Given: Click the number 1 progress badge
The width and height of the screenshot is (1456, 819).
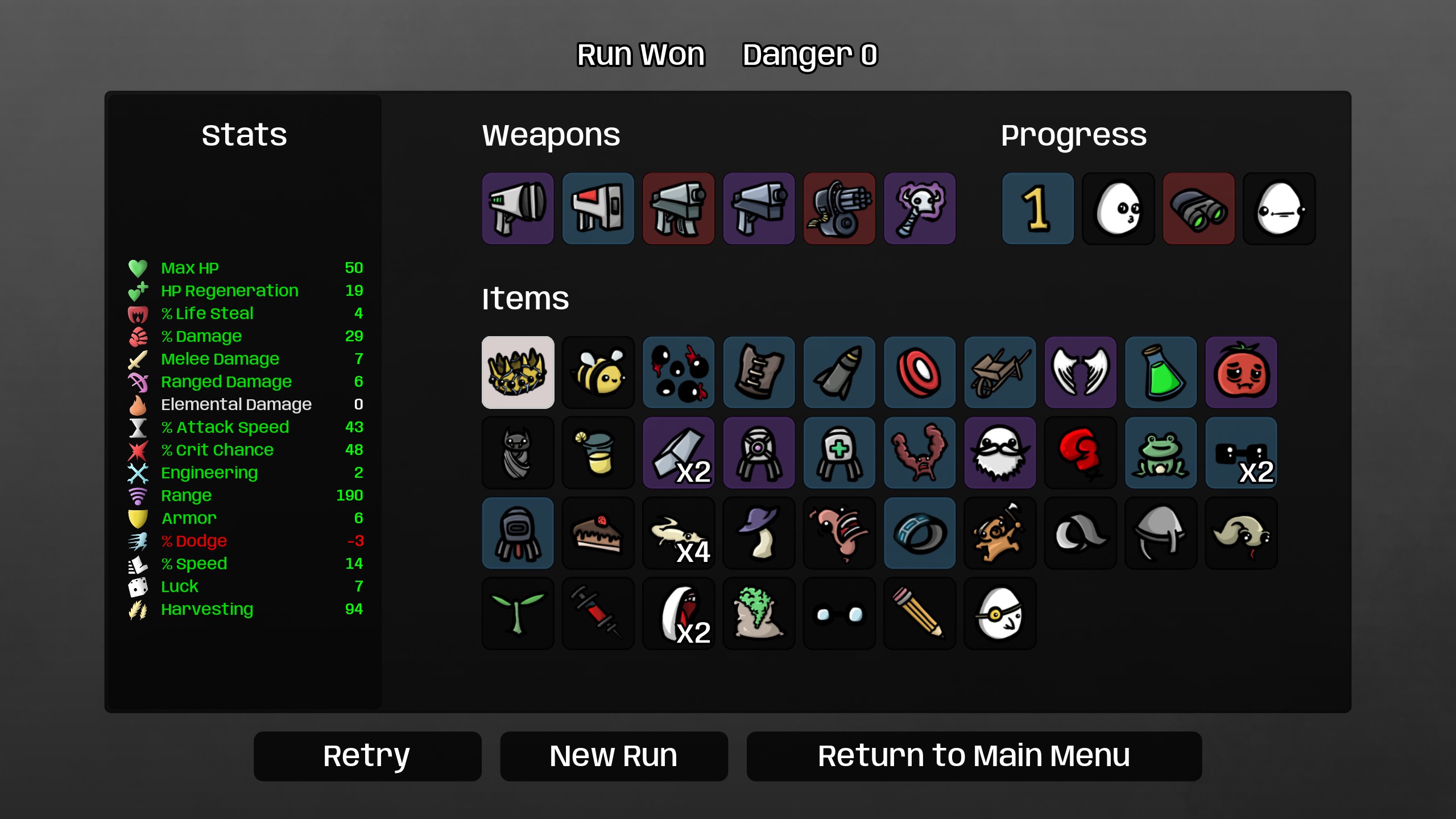Looking at the screenshot, I should 1037,209.
